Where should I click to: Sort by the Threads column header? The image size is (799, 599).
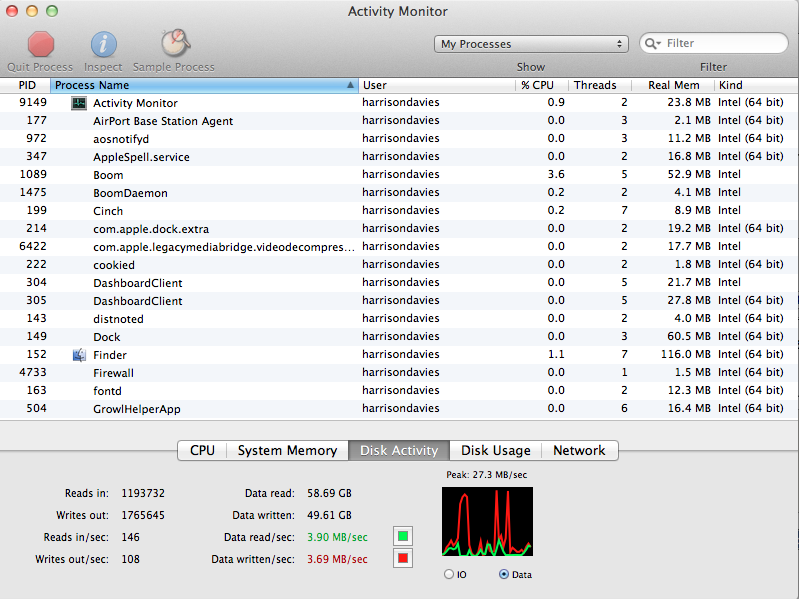pos(600,85)
